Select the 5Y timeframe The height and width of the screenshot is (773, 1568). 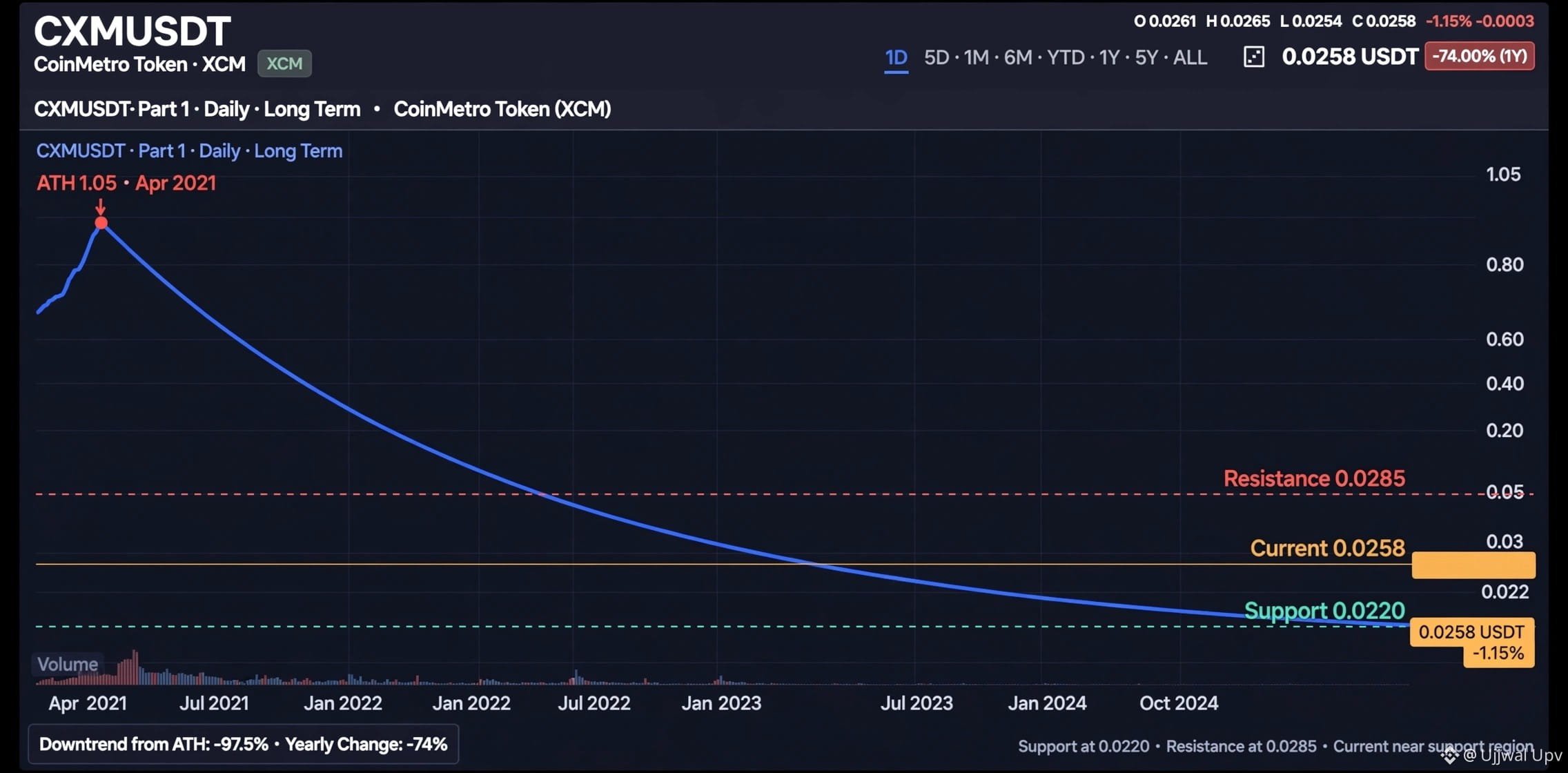pyautogui.click(x=1146, y=57)
